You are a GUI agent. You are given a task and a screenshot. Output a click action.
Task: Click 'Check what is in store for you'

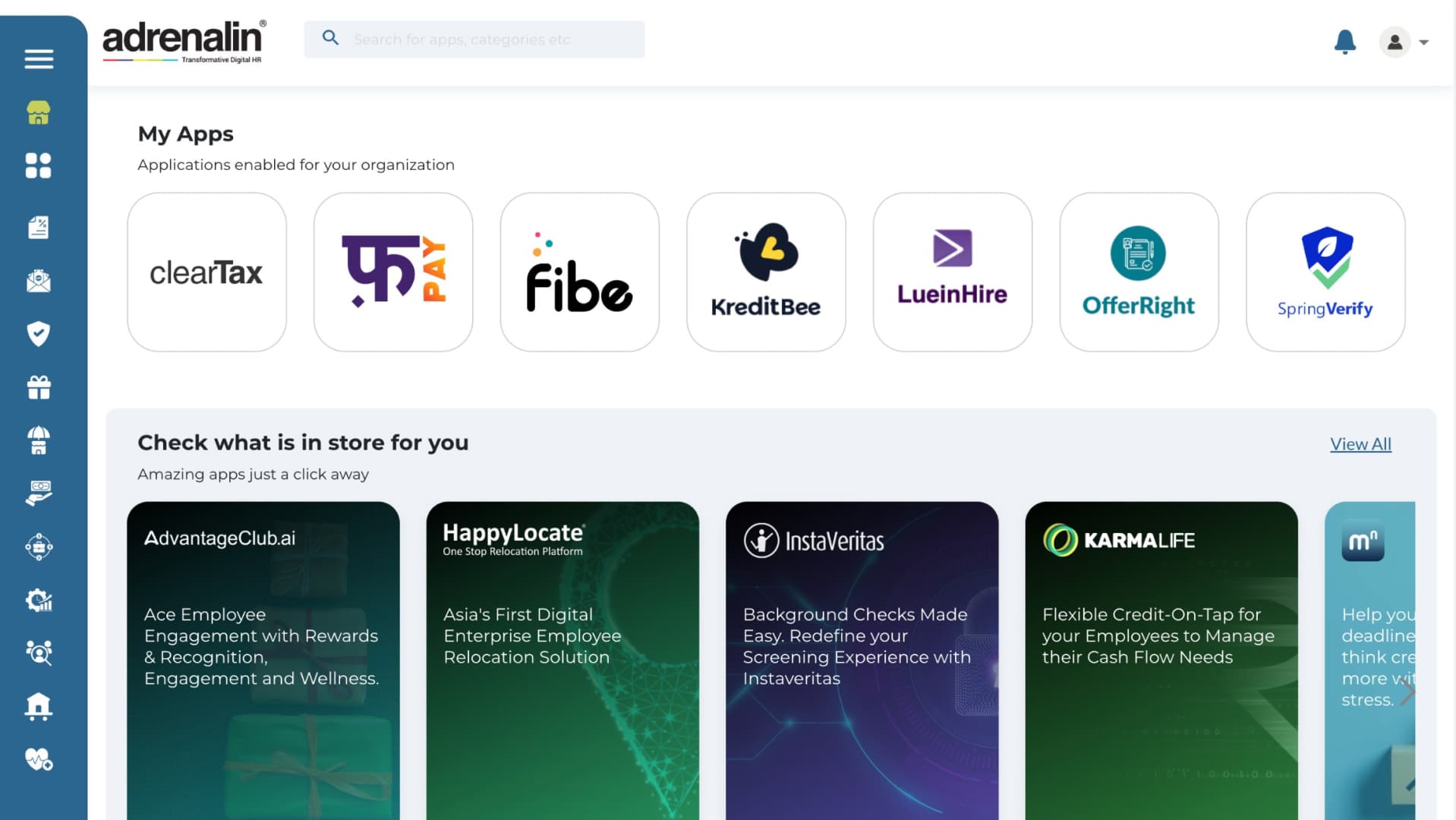tap(303, 443)
